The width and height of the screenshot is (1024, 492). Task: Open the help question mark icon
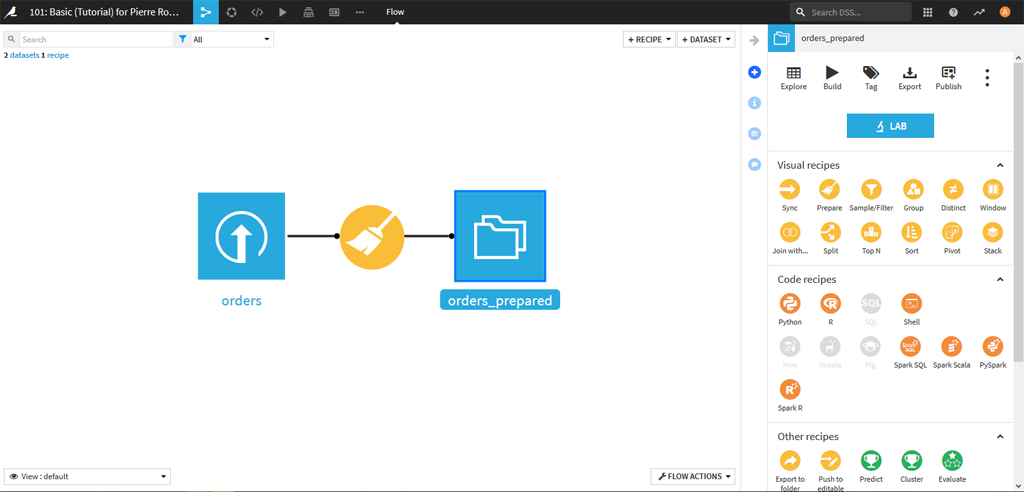pos(953,12)
